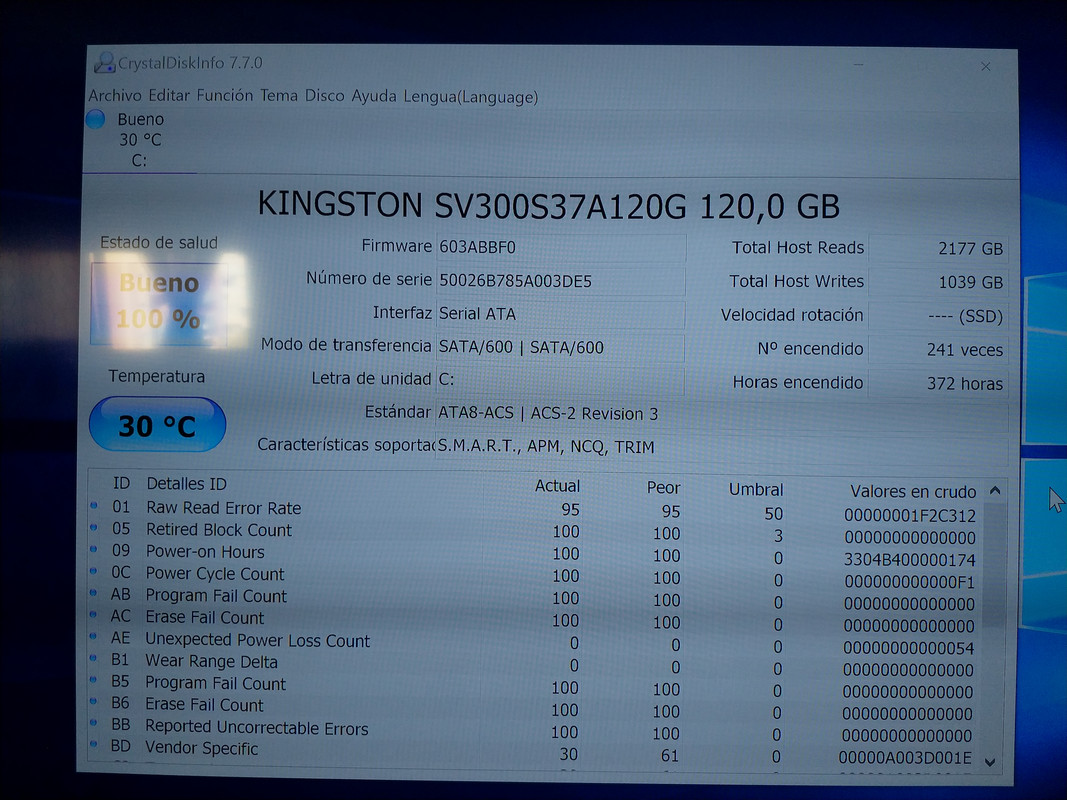Click the Velocidad rotación value ---- (SSD)

click(x=938, y=316)
